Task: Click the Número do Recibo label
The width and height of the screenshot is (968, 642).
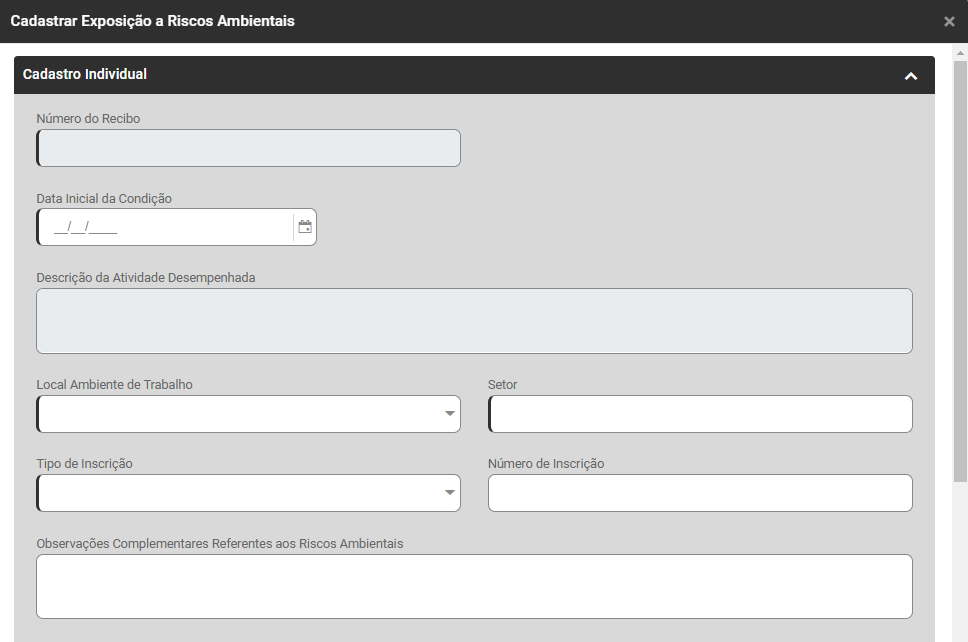Action: pyautogui.click(x=88, y=119)
